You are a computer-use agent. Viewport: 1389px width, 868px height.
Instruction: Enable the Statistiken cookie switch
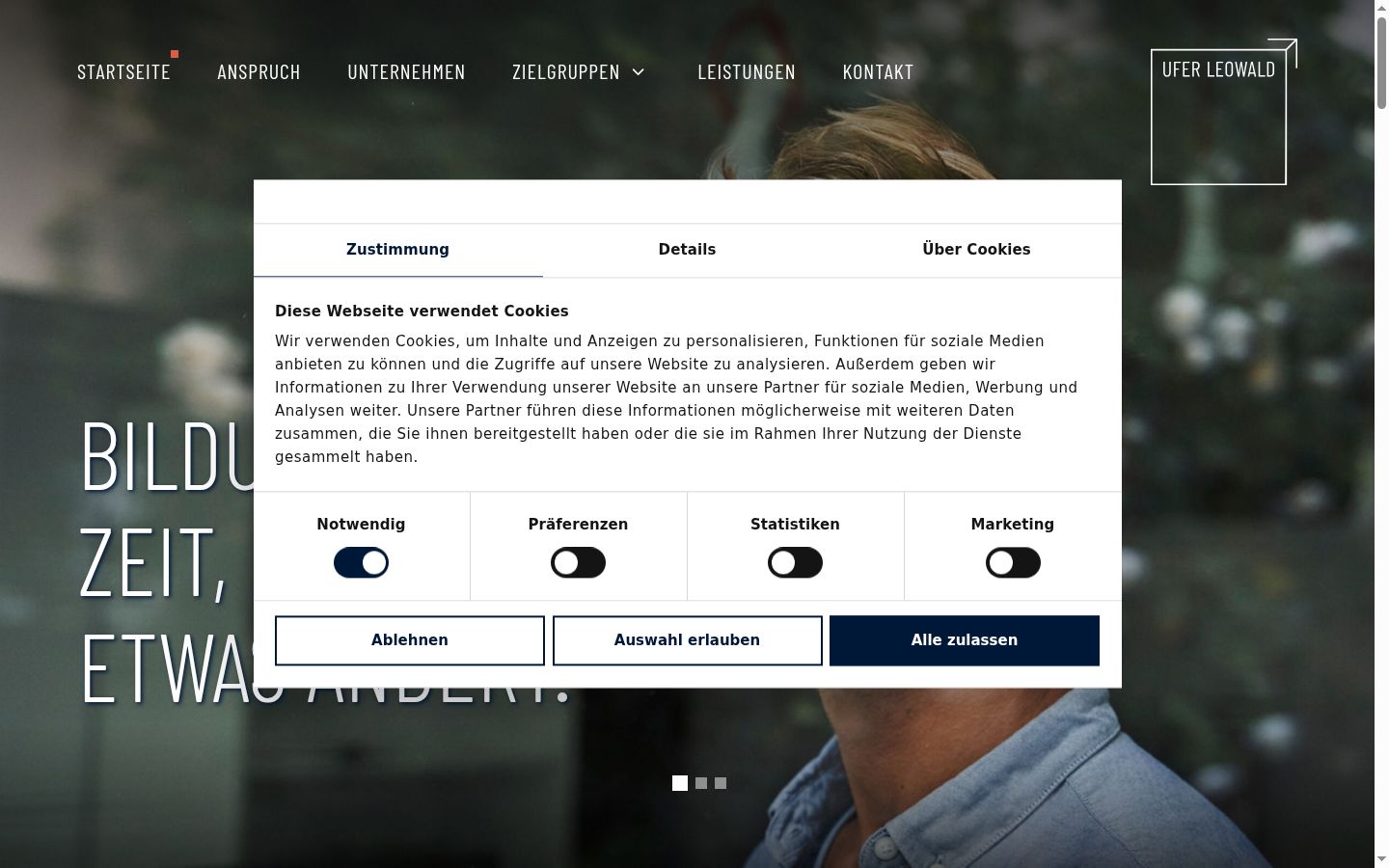pos(795,562)
